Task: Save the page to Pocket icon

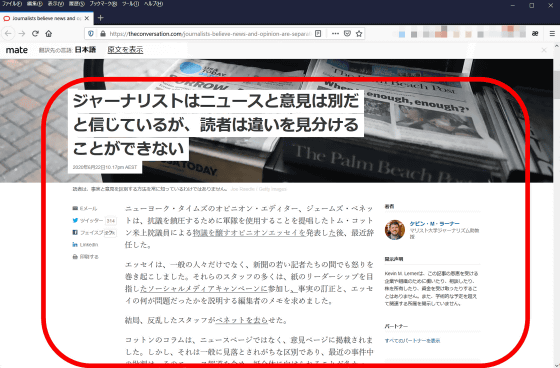Action: click(347, 34)
